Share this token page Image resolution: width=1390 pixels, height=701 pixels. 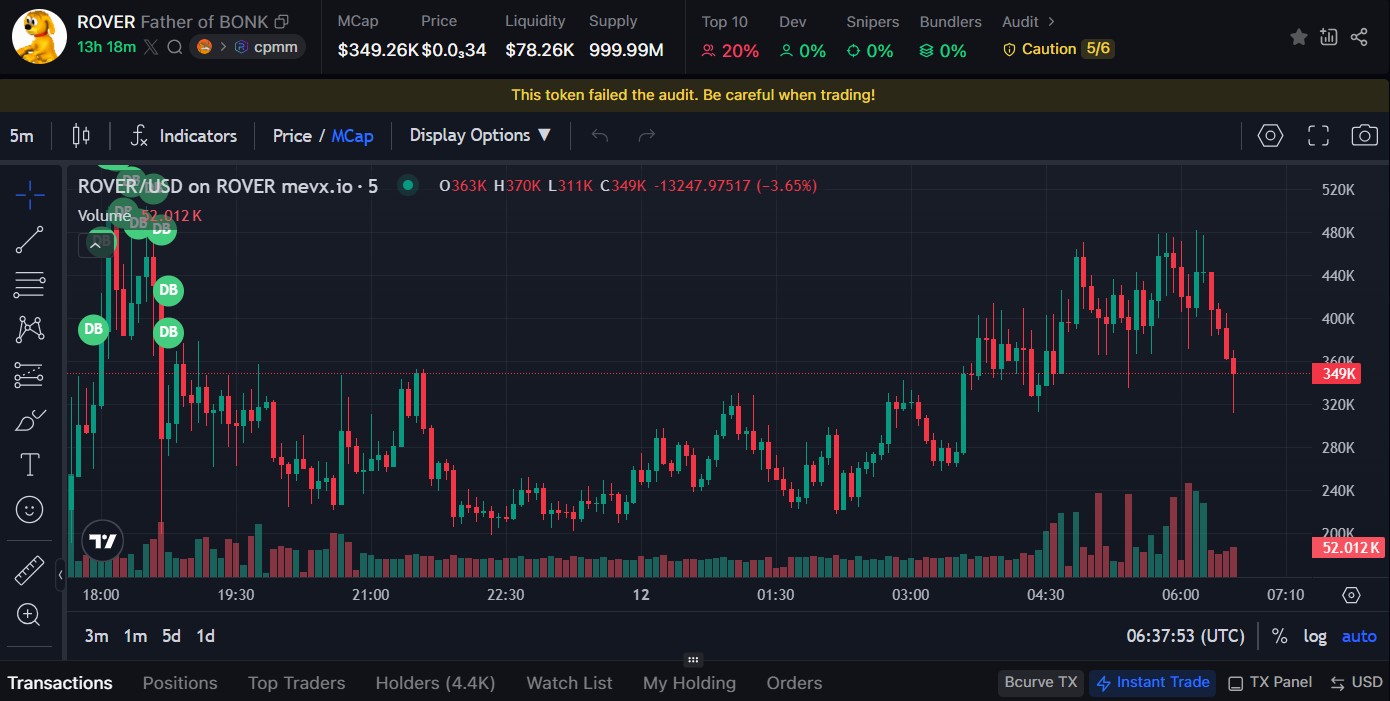pos(1359,37)
